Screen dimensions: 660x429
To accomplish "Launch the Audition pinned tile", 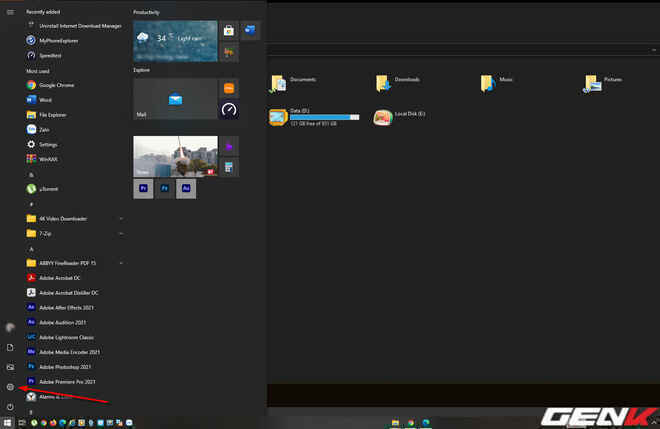I will (x=186, y=188).
